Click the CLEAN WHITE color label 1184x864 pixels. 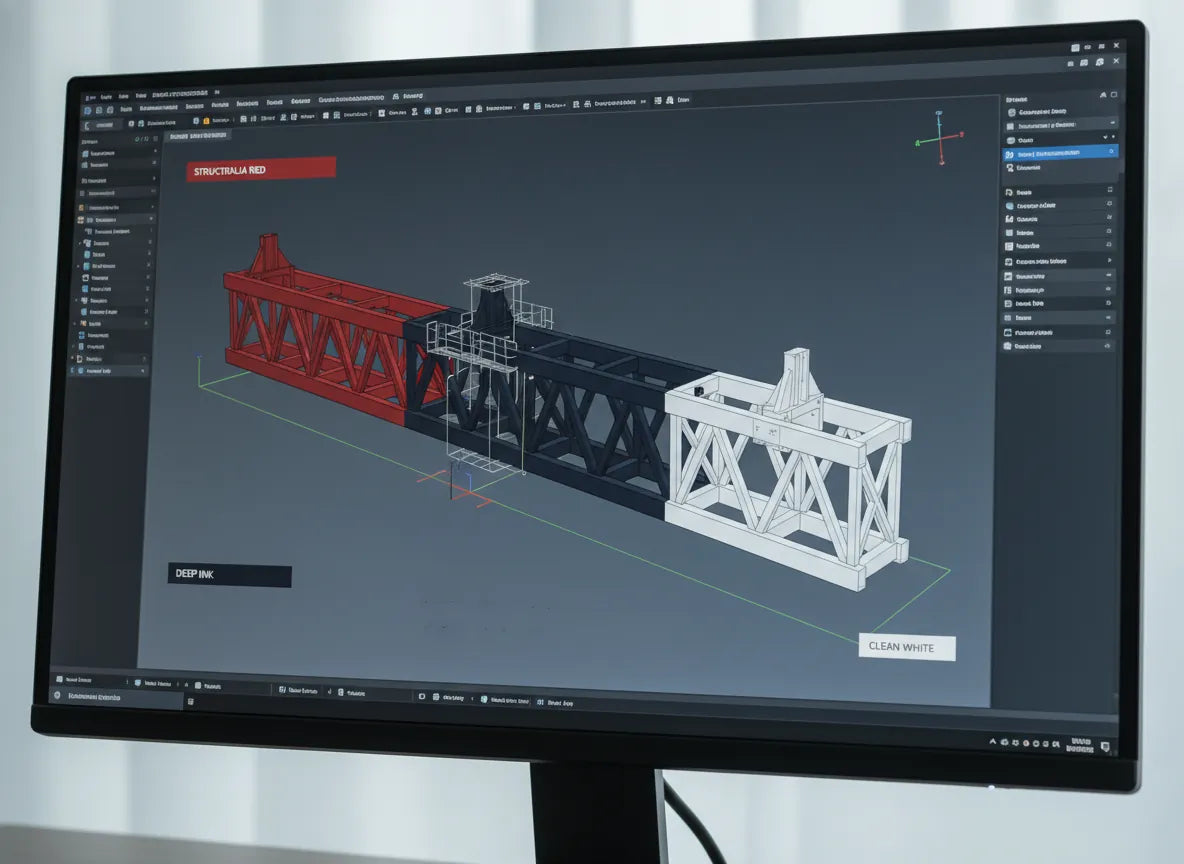click(907, 647)
